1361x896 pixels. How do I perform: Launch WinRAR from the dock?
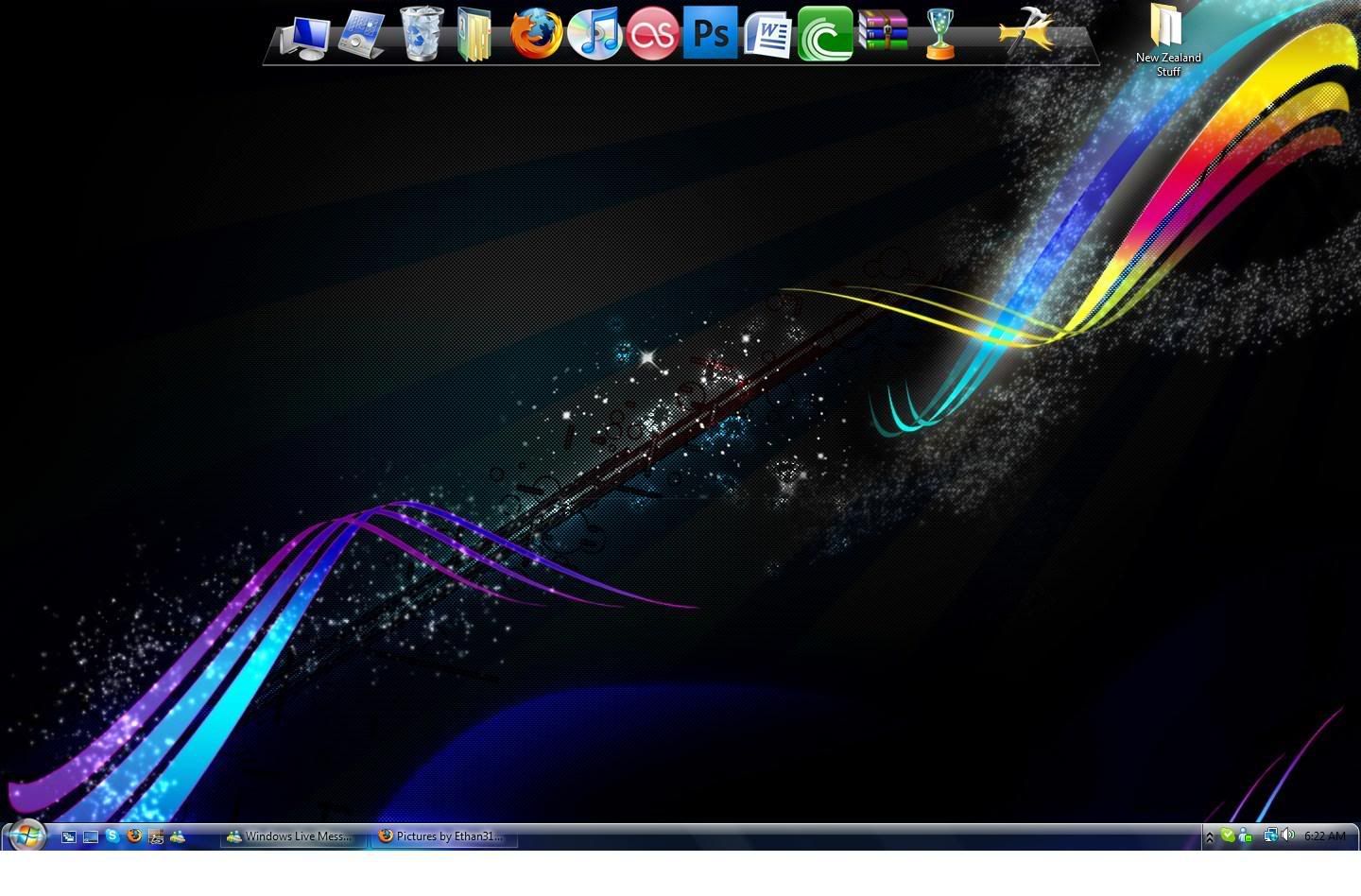(884, 30)
